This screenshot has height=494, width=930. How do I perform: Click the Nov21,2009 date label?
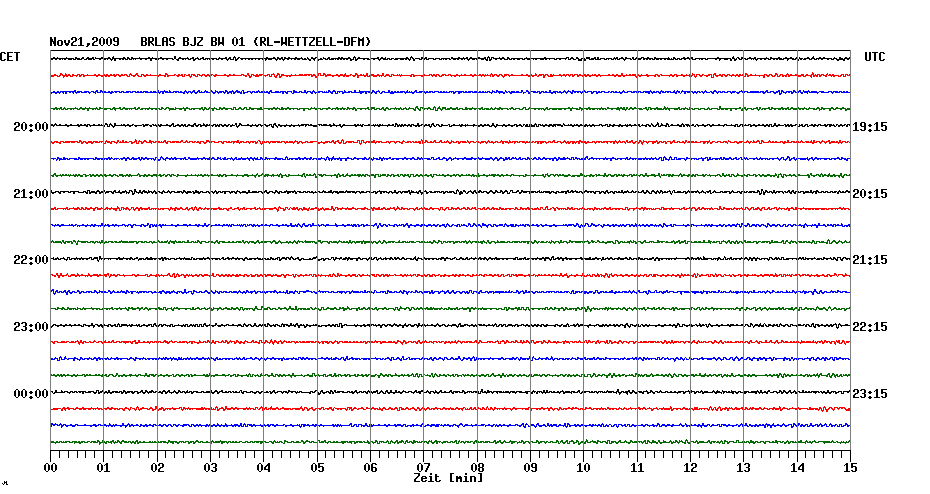[85, 42]
